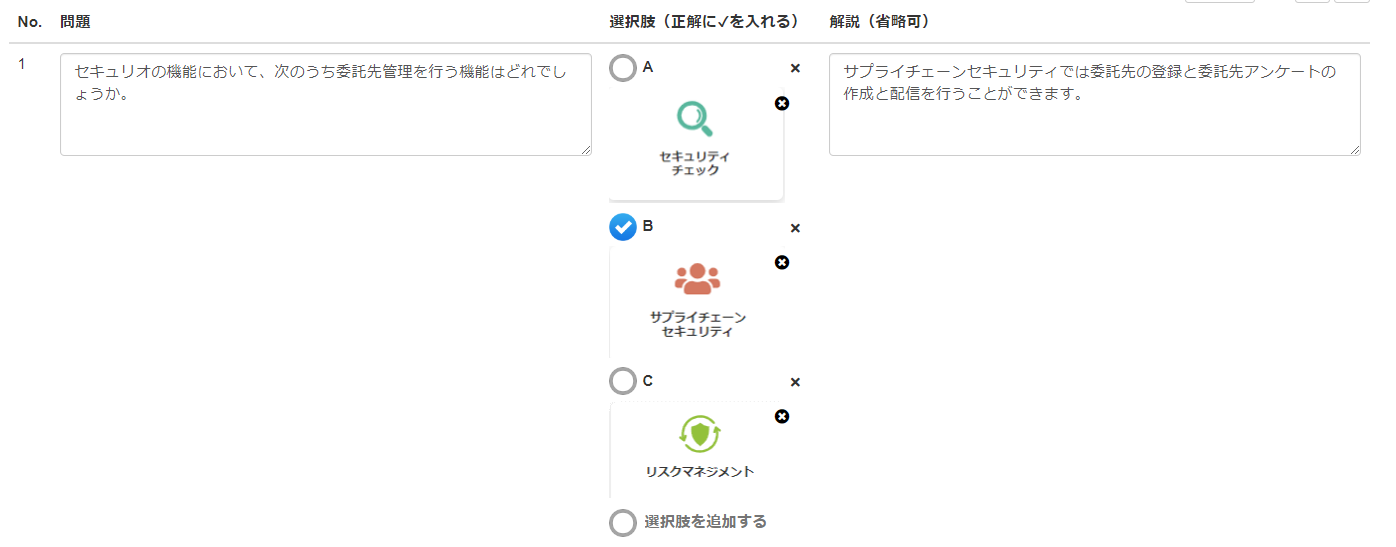The height and width of the screenshot is (547, 1396).
Task: Click the magnifying glass icon in option A
Action: pyautogui.click(x=695, y=119)
